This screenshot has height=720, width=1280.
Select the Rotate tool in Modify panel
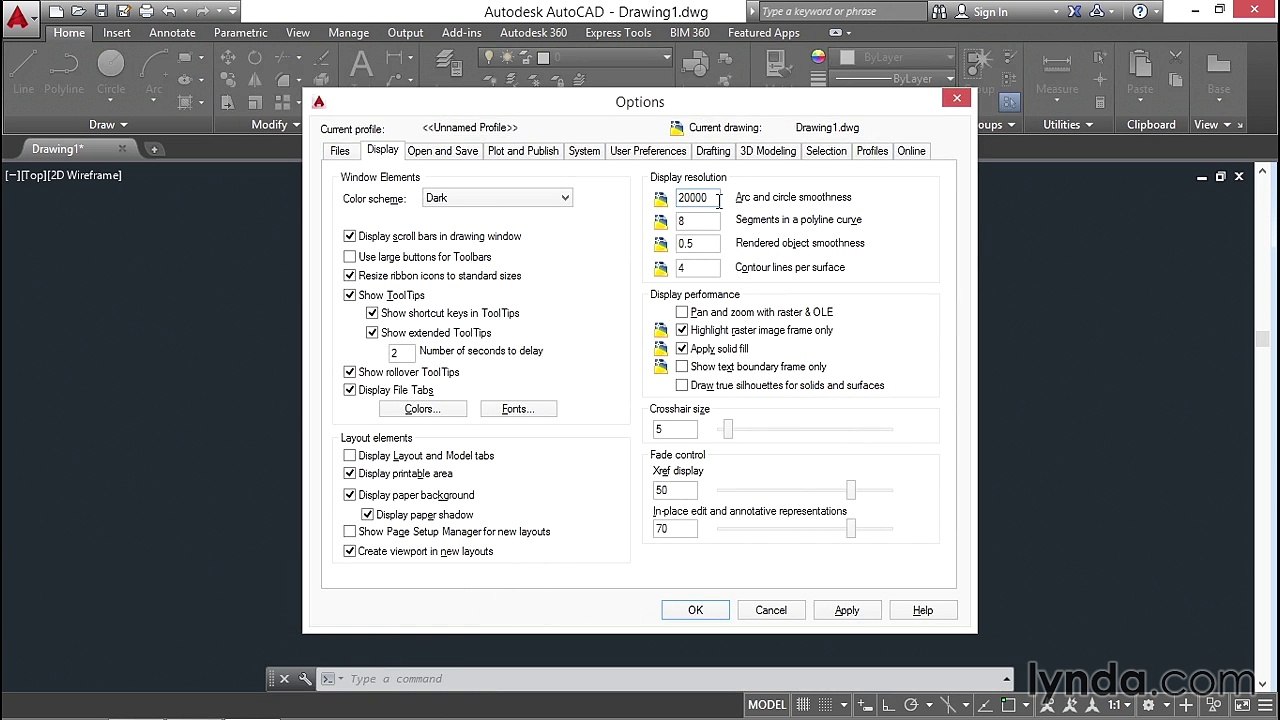click(255, 58)
